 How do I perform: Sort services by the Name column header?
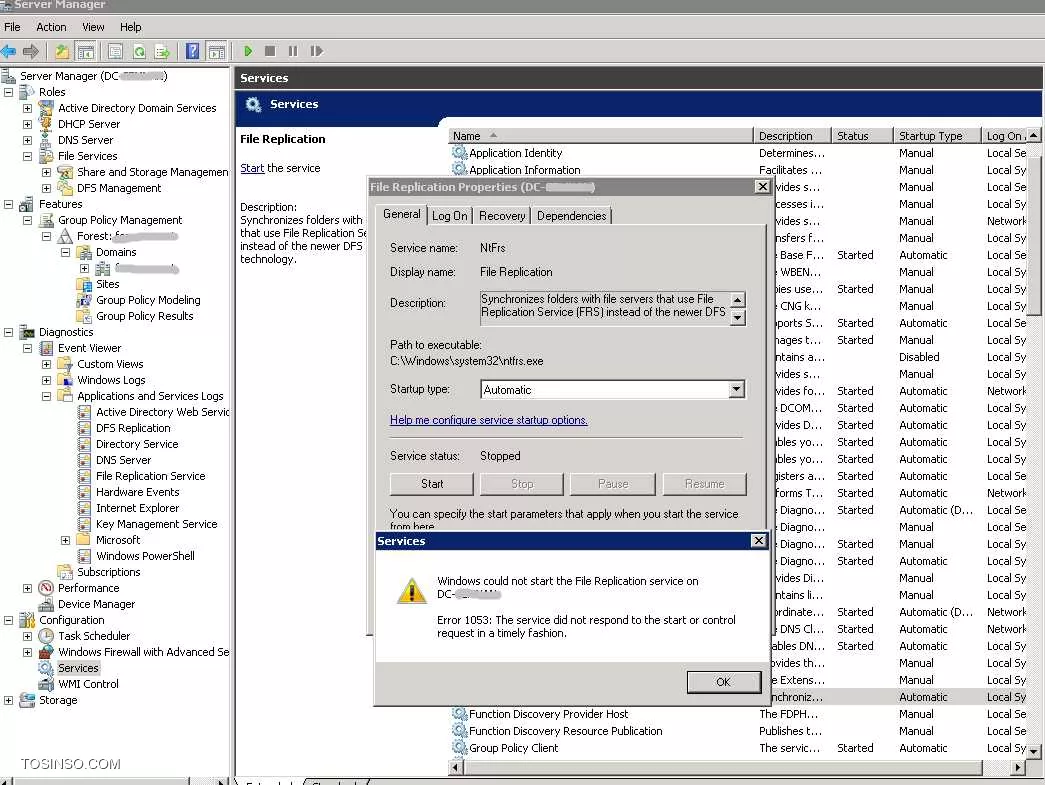(x=600, y=136)
